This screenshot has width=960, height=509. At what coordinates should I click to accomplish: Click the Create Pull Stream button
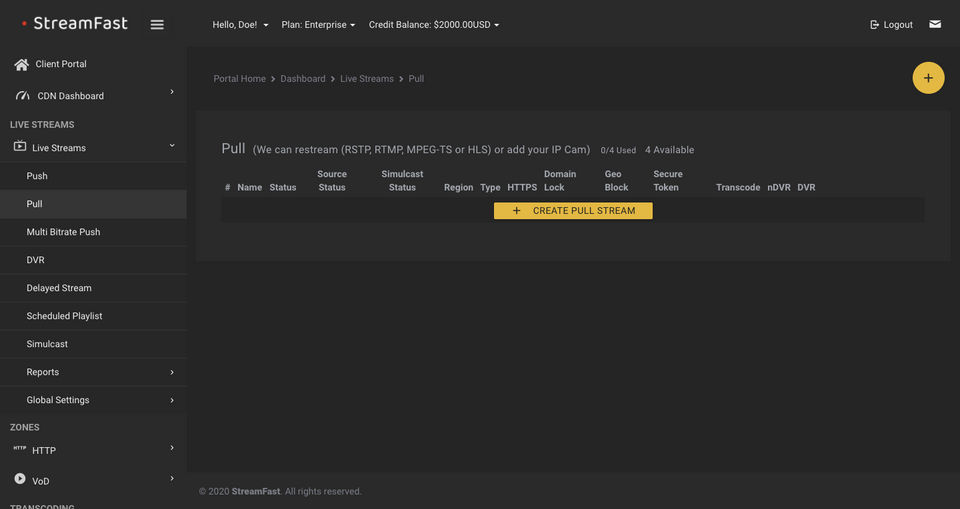pos(573,211)
